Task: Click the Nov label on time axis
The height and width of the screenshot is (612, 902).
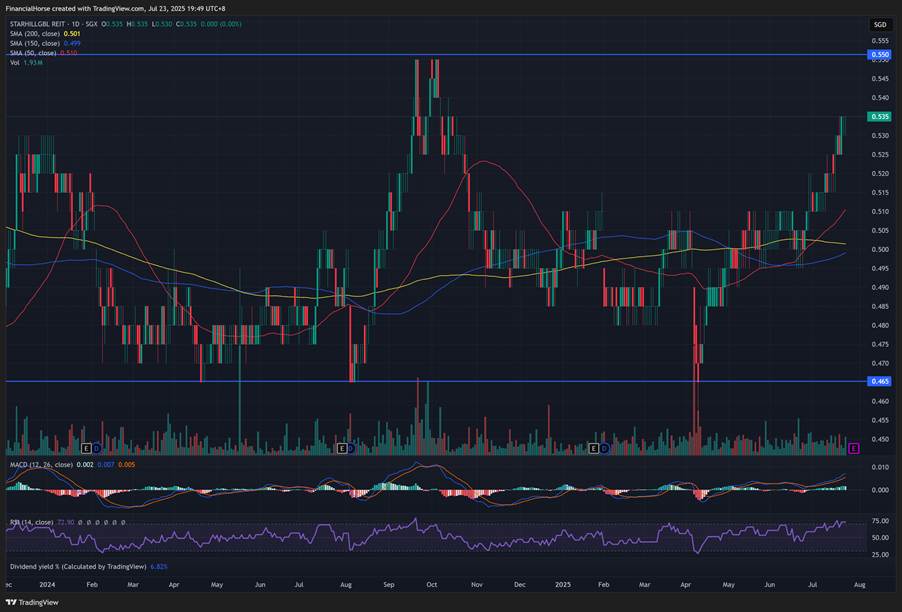Action: coord(476,584)
